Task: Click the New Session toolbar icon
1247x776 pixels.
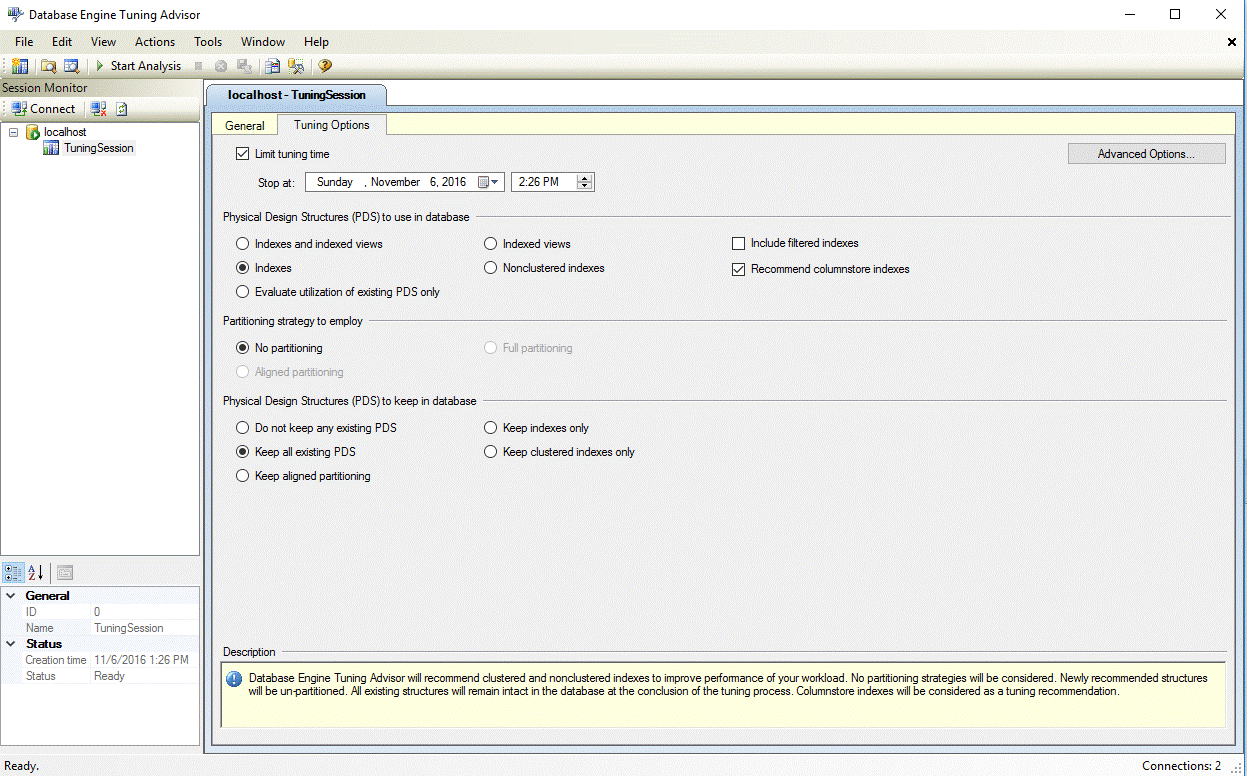Action: coord(19,66)
